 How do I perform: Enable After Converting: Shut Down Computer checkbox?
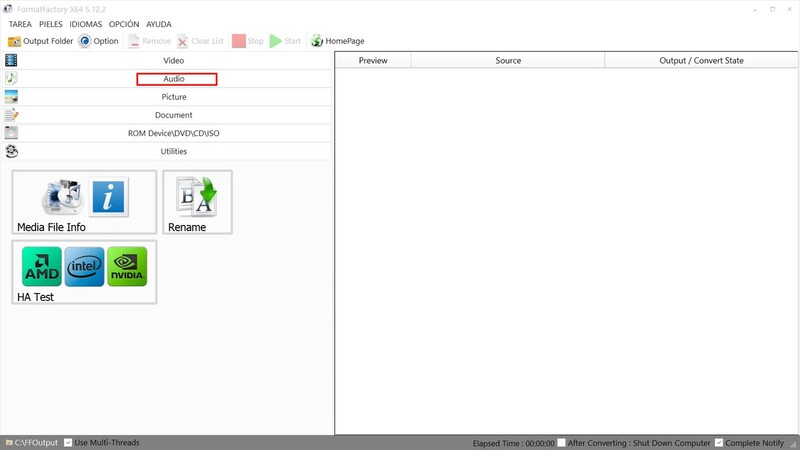561,442
